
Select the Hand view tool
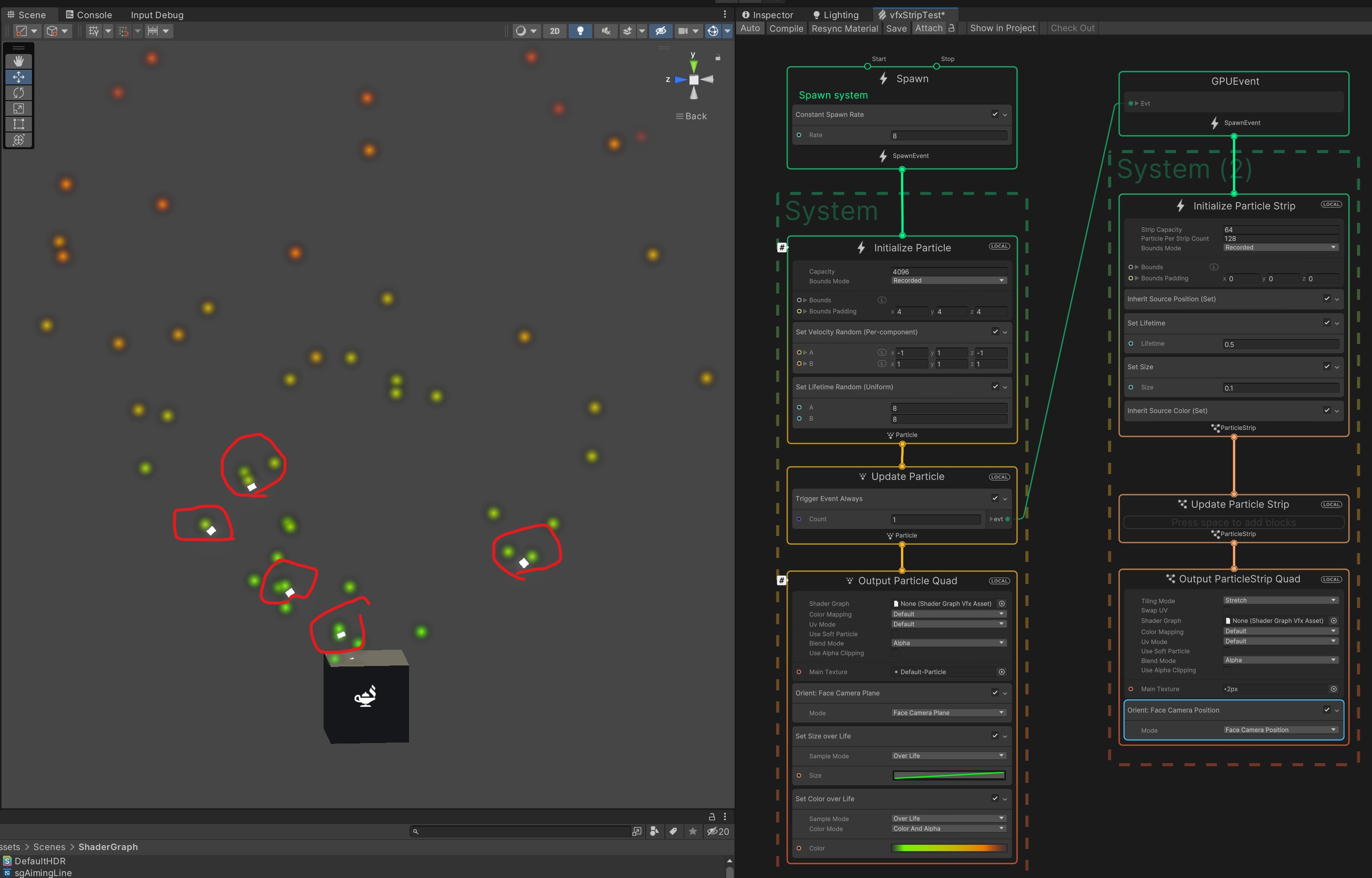(19, 61)
